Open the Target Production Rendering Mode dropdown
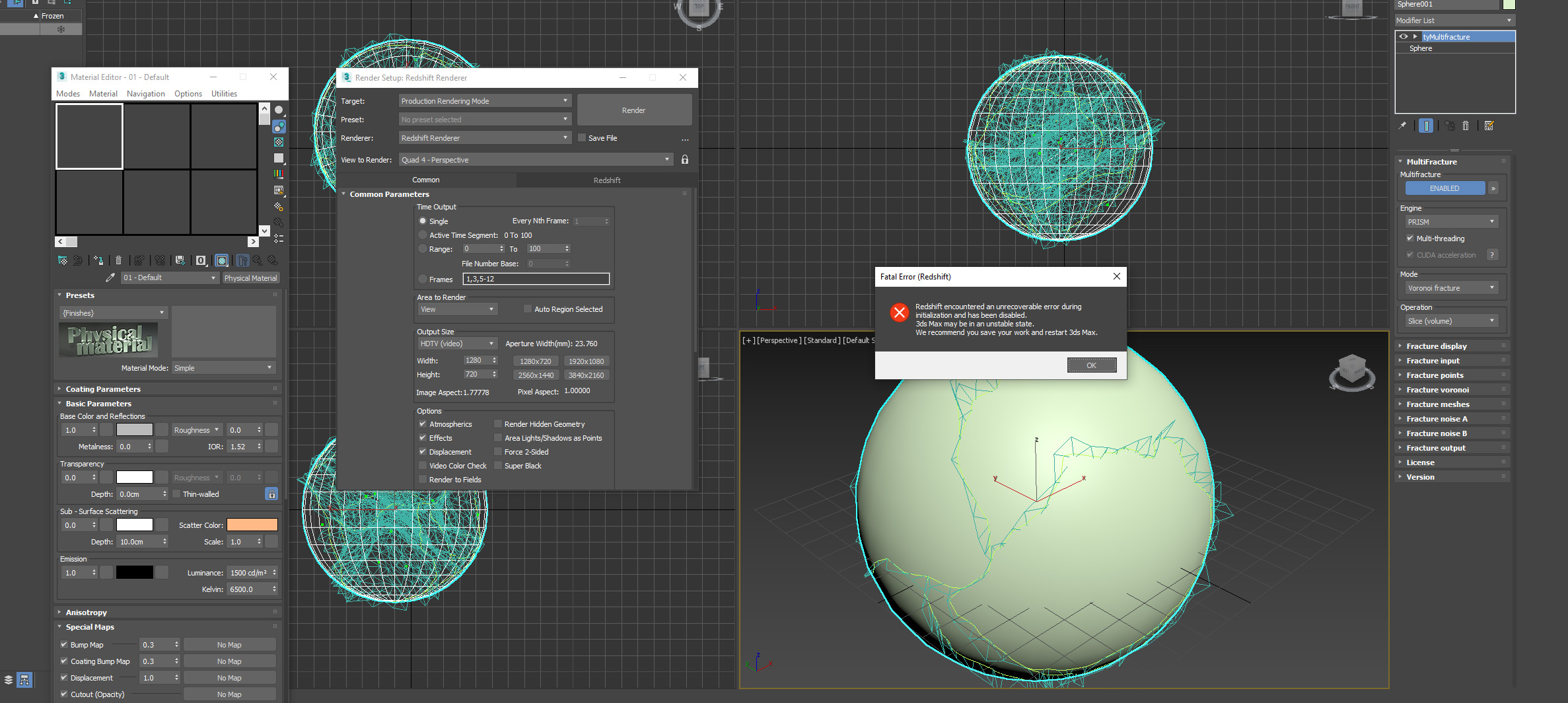 click(485, 100)
